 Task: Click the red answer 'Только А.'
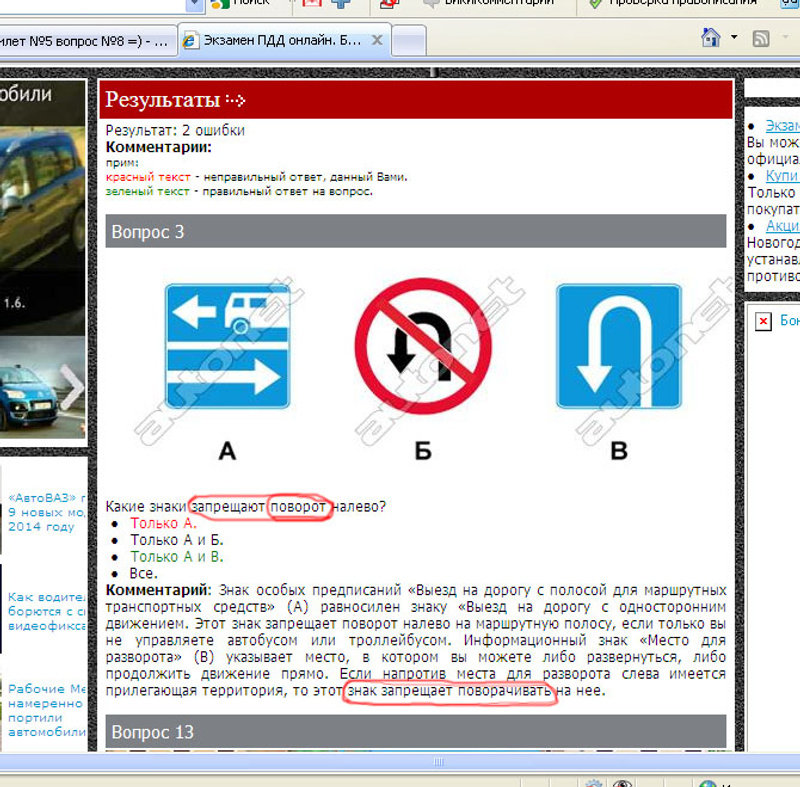163,523
